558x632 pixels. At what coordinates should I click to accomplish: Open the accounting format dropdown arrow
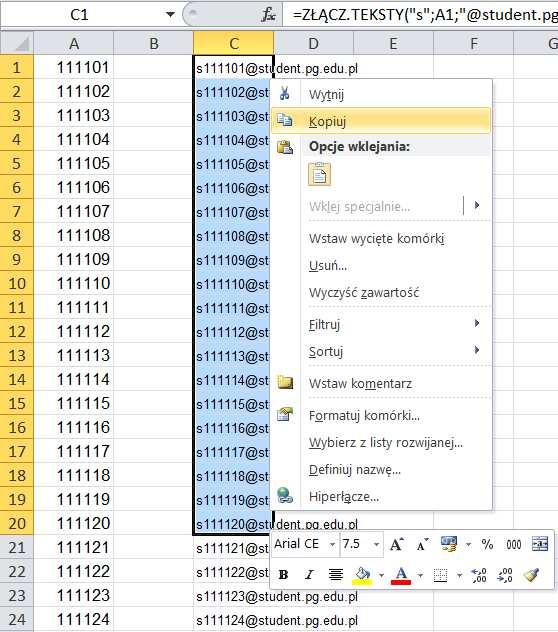click(468, 545)
